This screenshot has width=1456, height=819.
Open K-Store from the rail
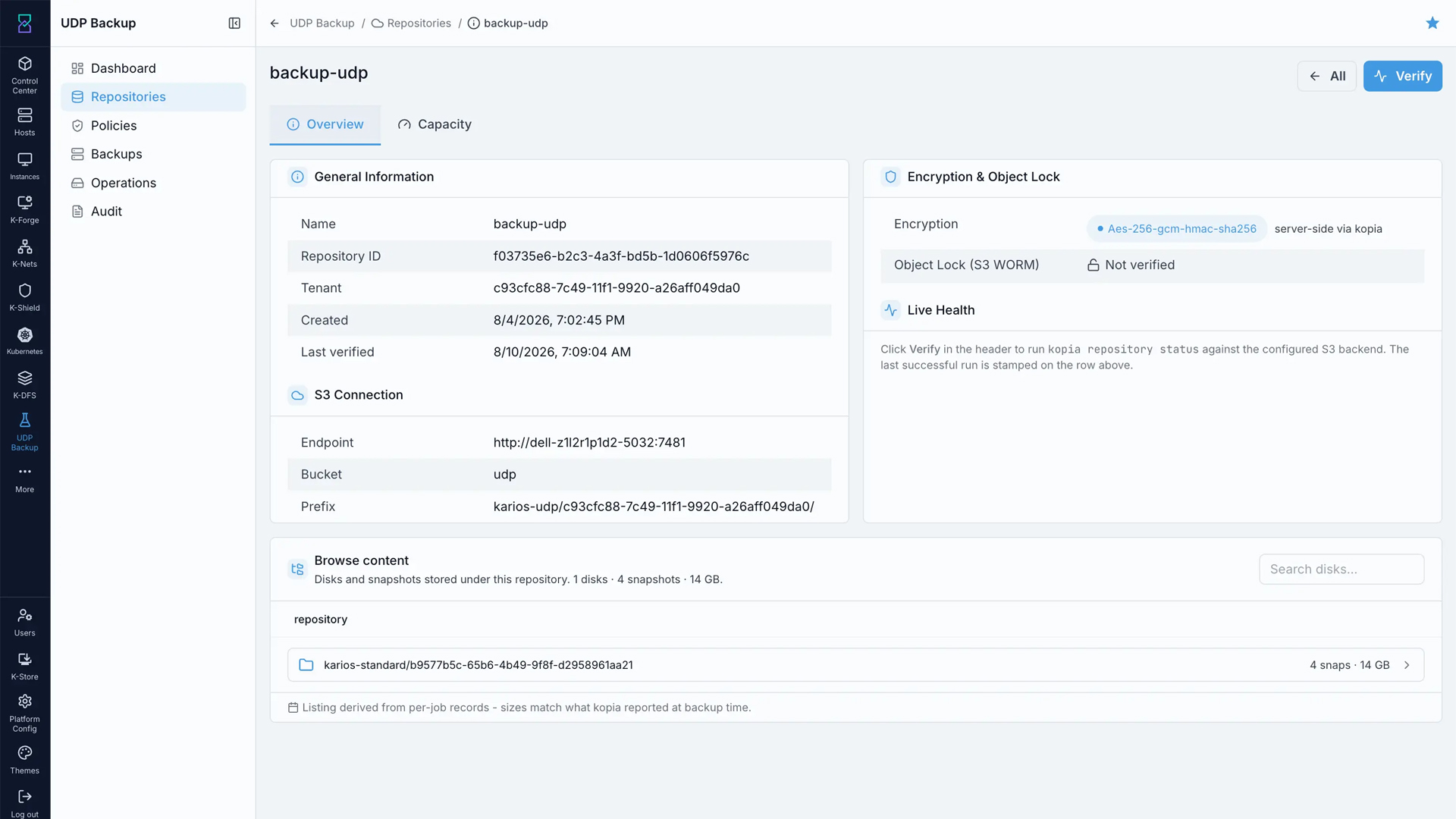click(25, 666)
